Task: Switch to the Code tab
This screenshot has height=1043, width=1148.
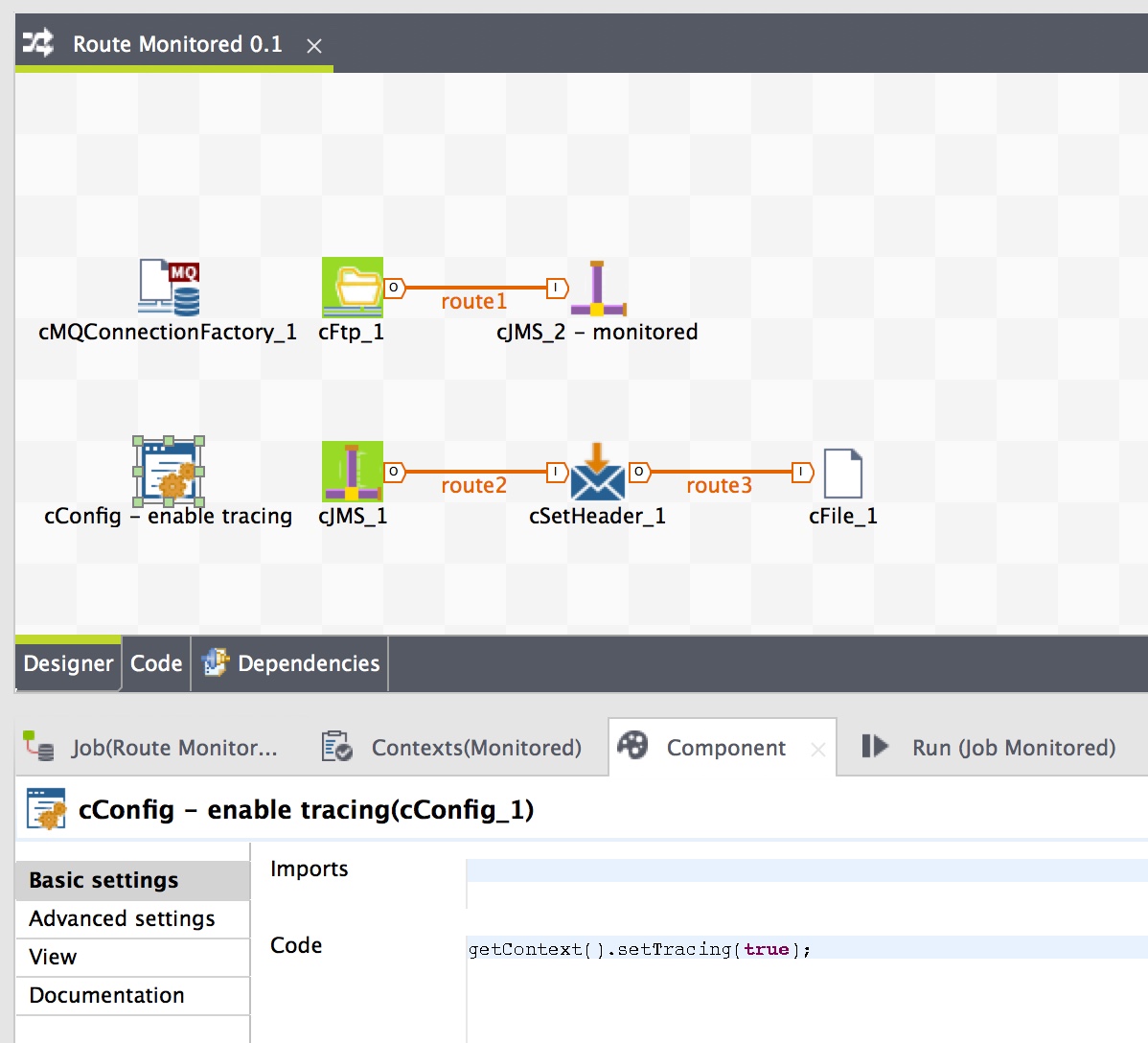Action: pyautogui.click(x=155, y=662)
